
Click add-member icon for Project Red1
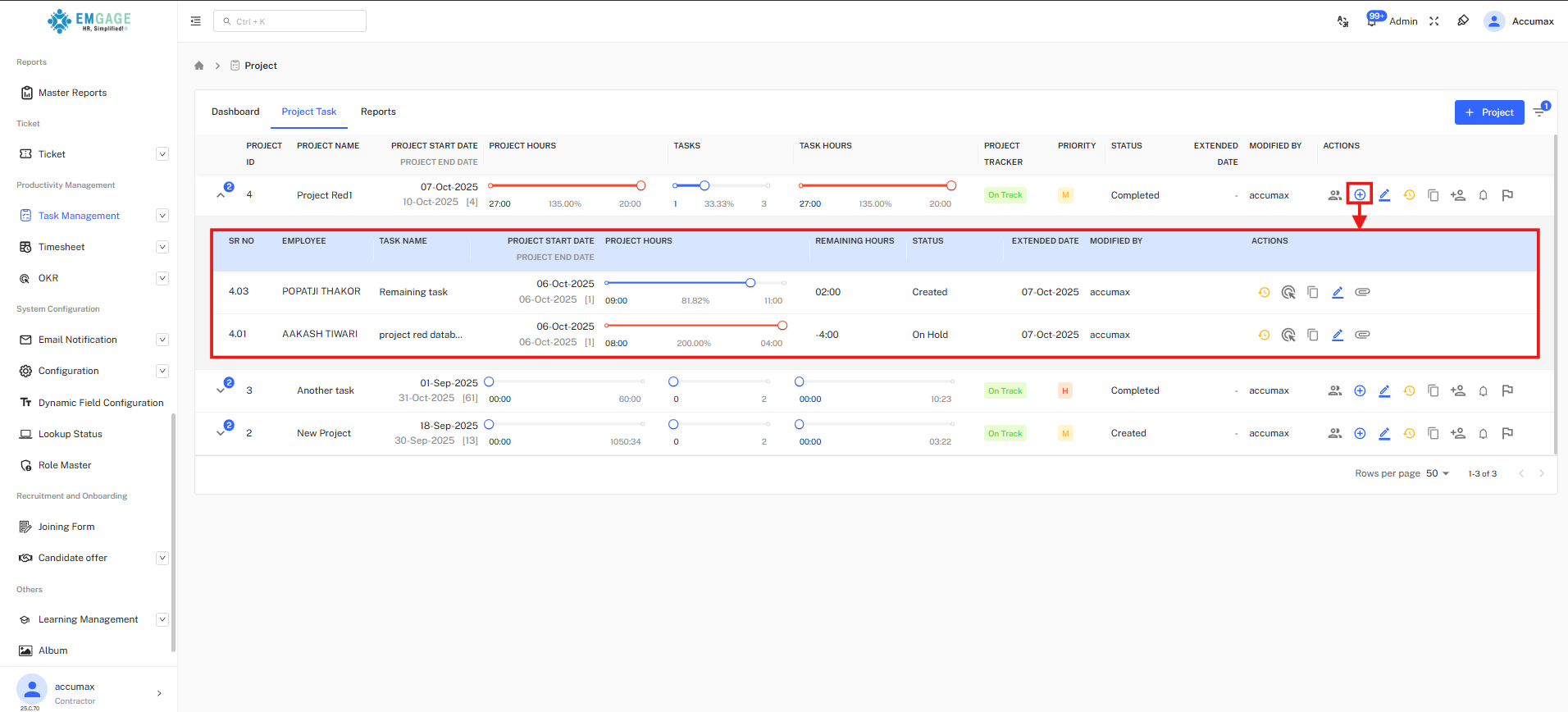pyautogui.click(x=1457, y=195)
